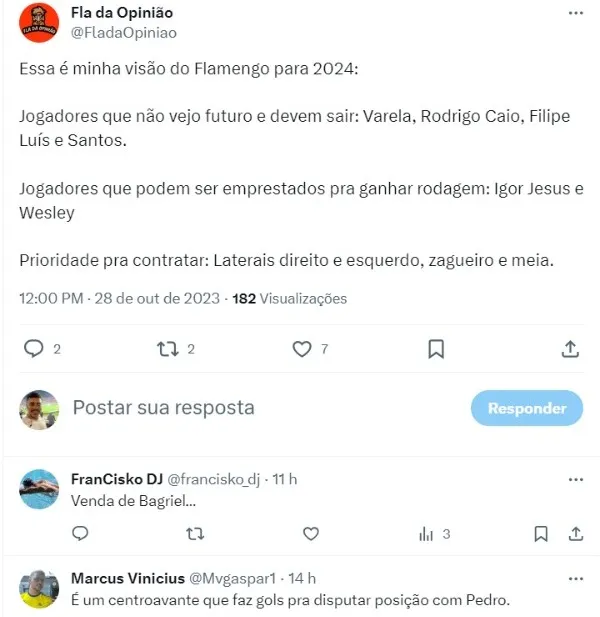600x617 pixels.
Task: Bookmark the Fla da Opinião tweet
Action: 436,349
